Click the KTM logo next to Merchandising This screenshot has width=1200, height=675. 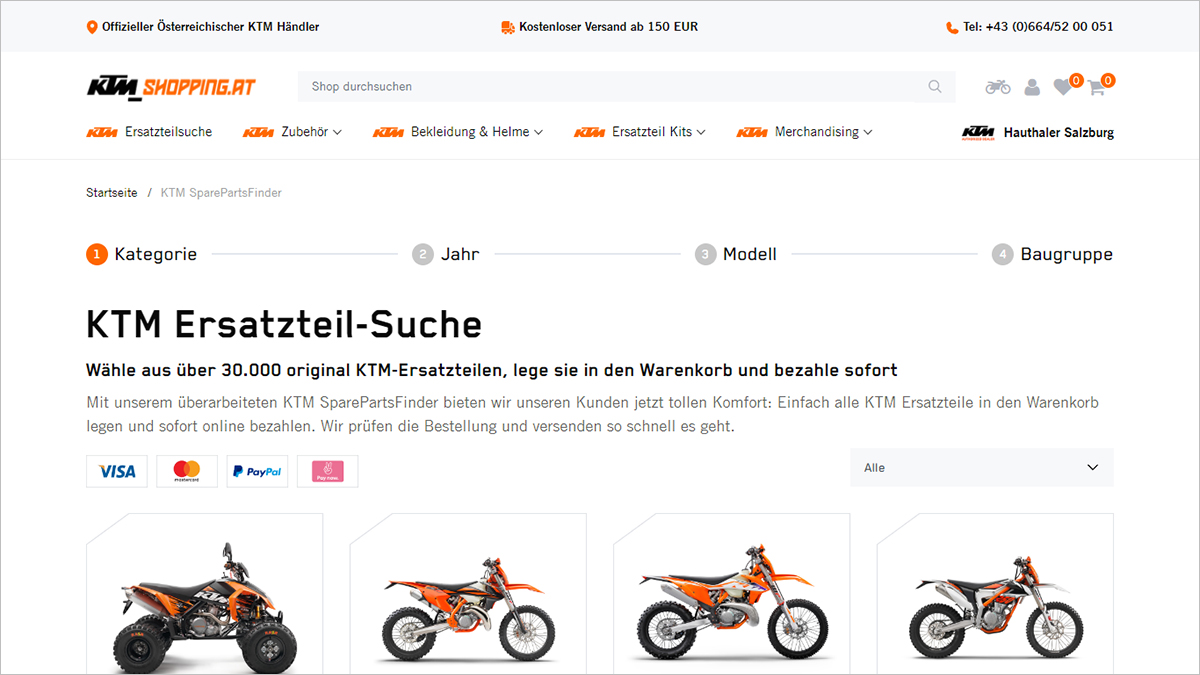click(x=752, y=132)
